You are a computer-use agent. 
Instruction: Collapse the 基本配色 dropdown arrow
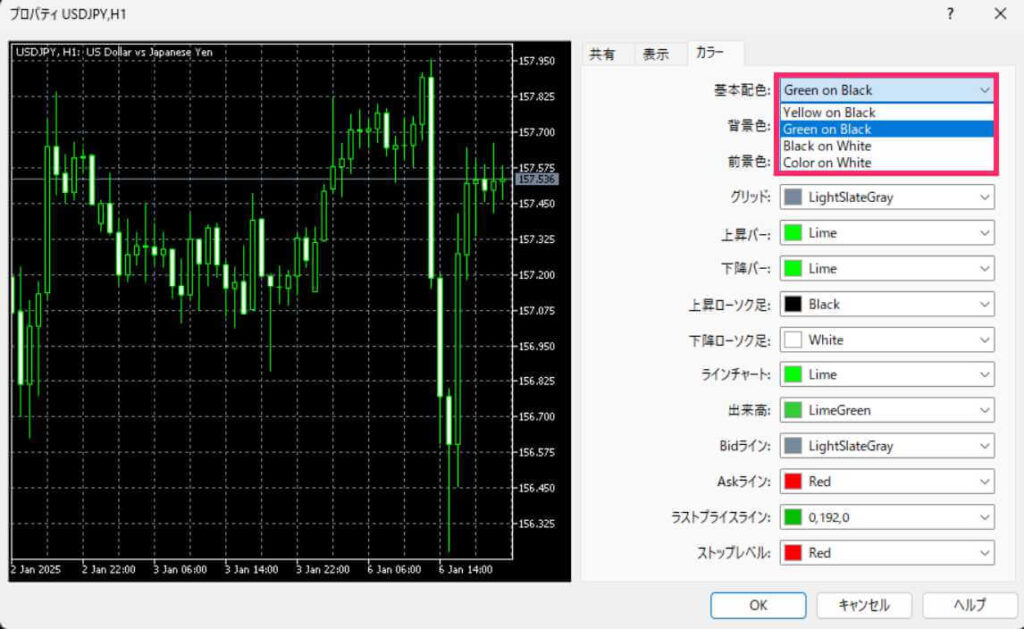pos(982,90)
